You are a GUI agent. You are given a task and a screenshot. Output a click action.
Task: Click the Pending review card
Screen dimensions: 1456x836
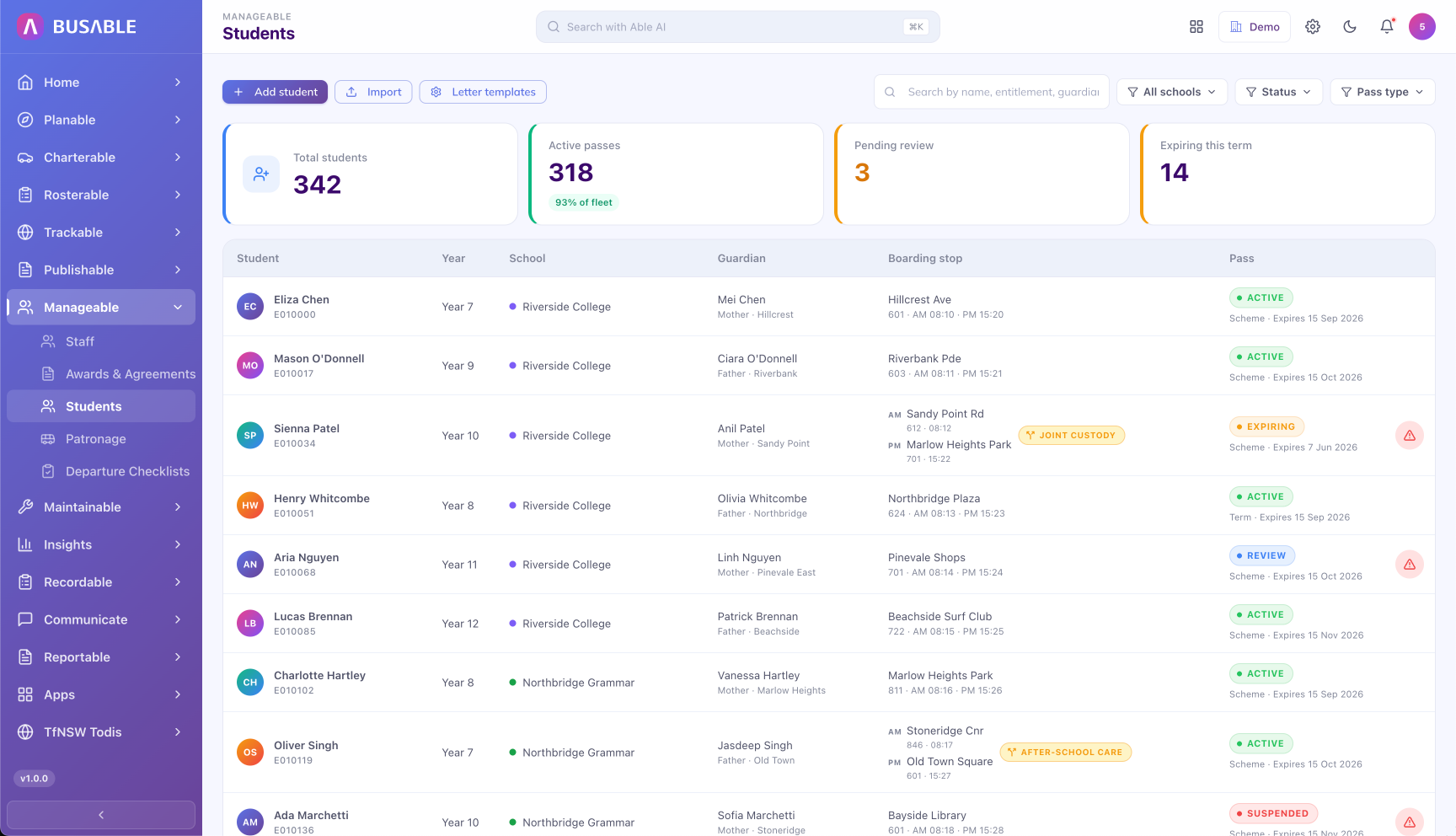click(982, 174)
